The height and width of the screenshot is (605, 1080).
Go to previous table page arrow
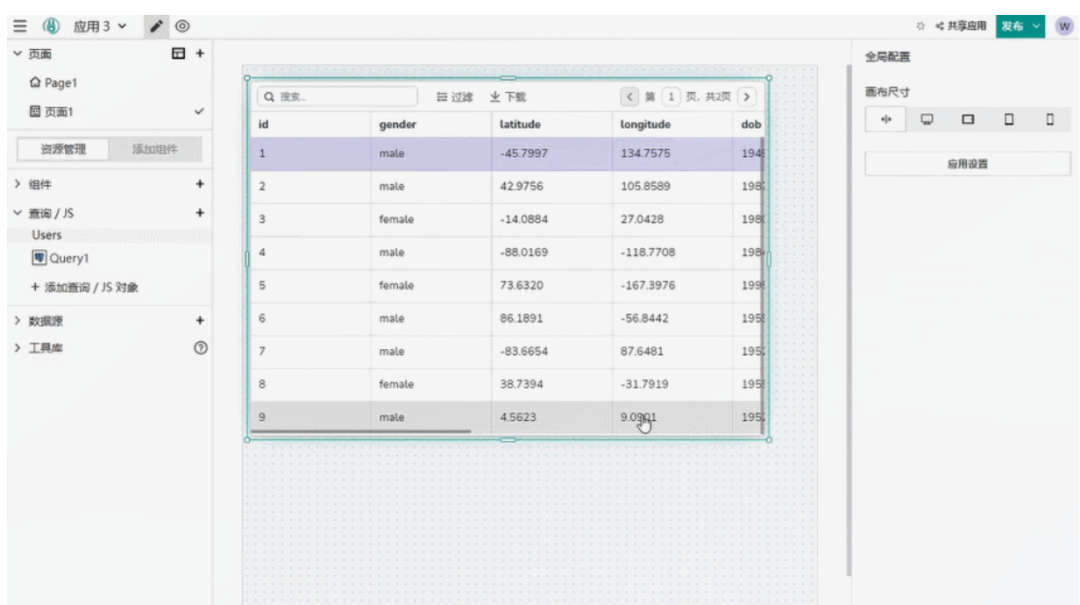(629, 97)
